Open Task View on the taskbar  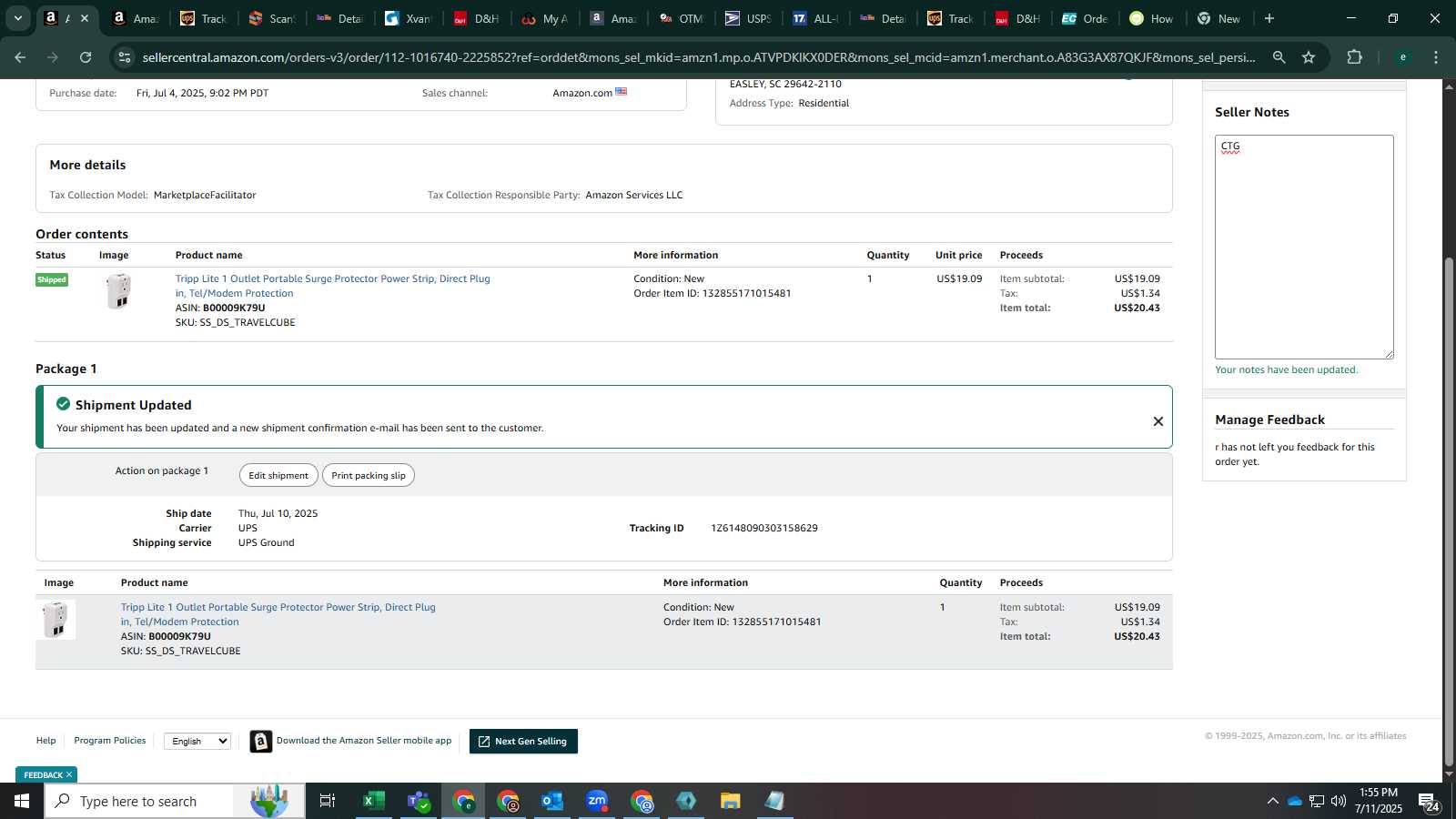pos(328,801)
